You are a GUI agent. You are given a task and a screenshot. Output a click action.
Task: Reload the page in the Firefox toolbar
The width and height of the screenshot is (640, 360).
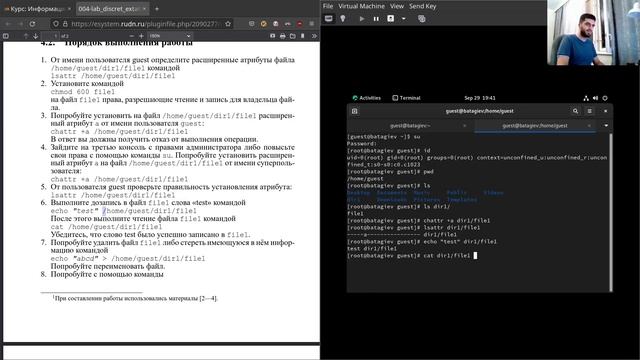point(32,24)
